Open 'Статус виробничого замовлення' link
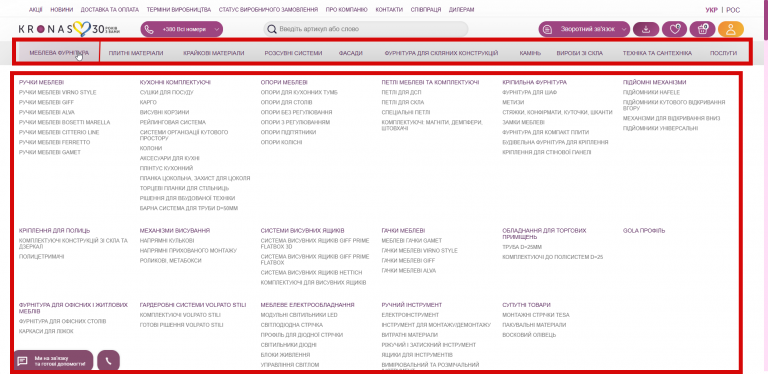The height and width of the screenshot is (374, 768). [268, 10]
